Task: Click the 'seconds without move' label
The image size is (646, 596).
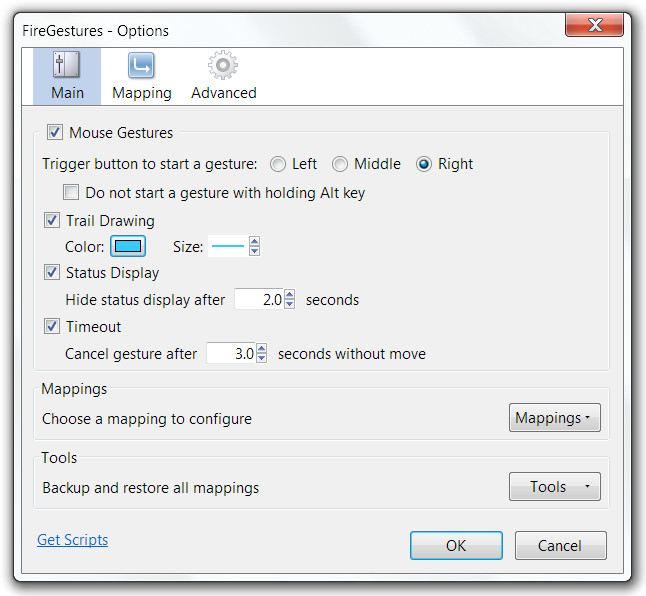Action: tap(352, 354)
